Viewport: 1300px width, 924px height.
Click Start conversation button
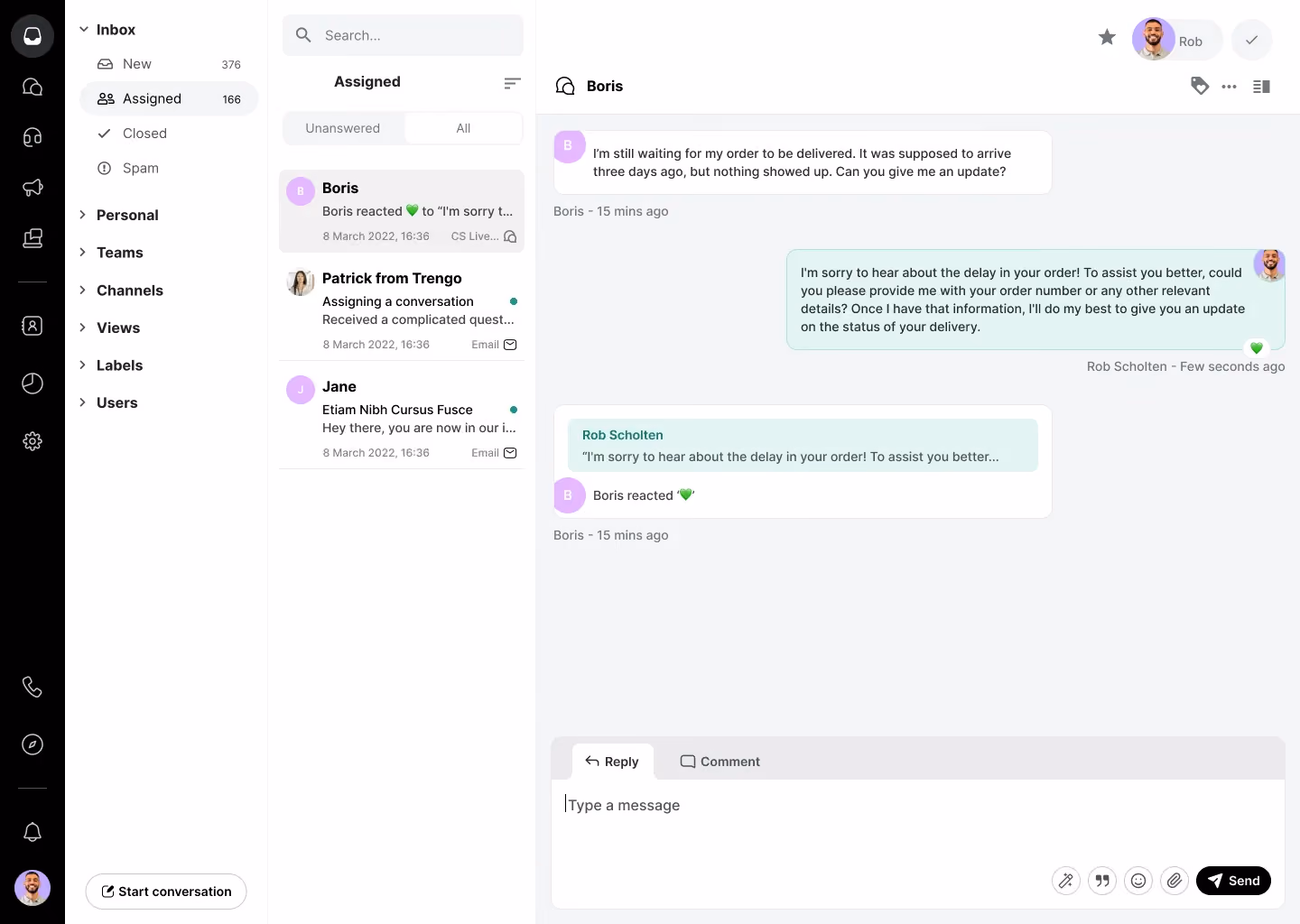(166, 892)
